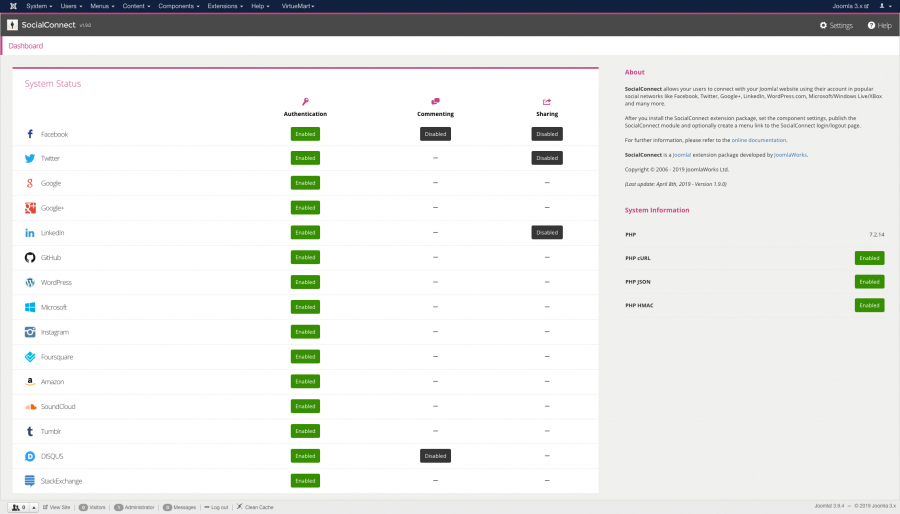Click the Sharing arrow icon
The width and height of the screenshot is (900, 514).
pos(547,102)
